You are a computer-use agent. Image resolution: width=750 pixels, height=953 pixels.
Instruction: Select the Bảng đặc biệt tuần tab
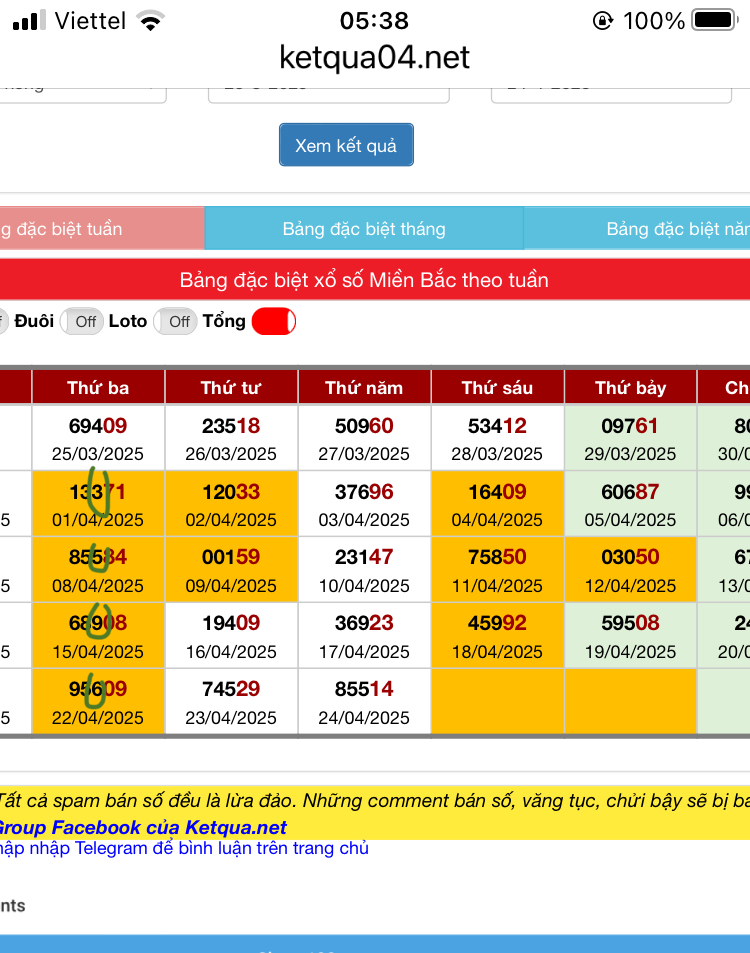pyautogui.click(x=102, y=229)
